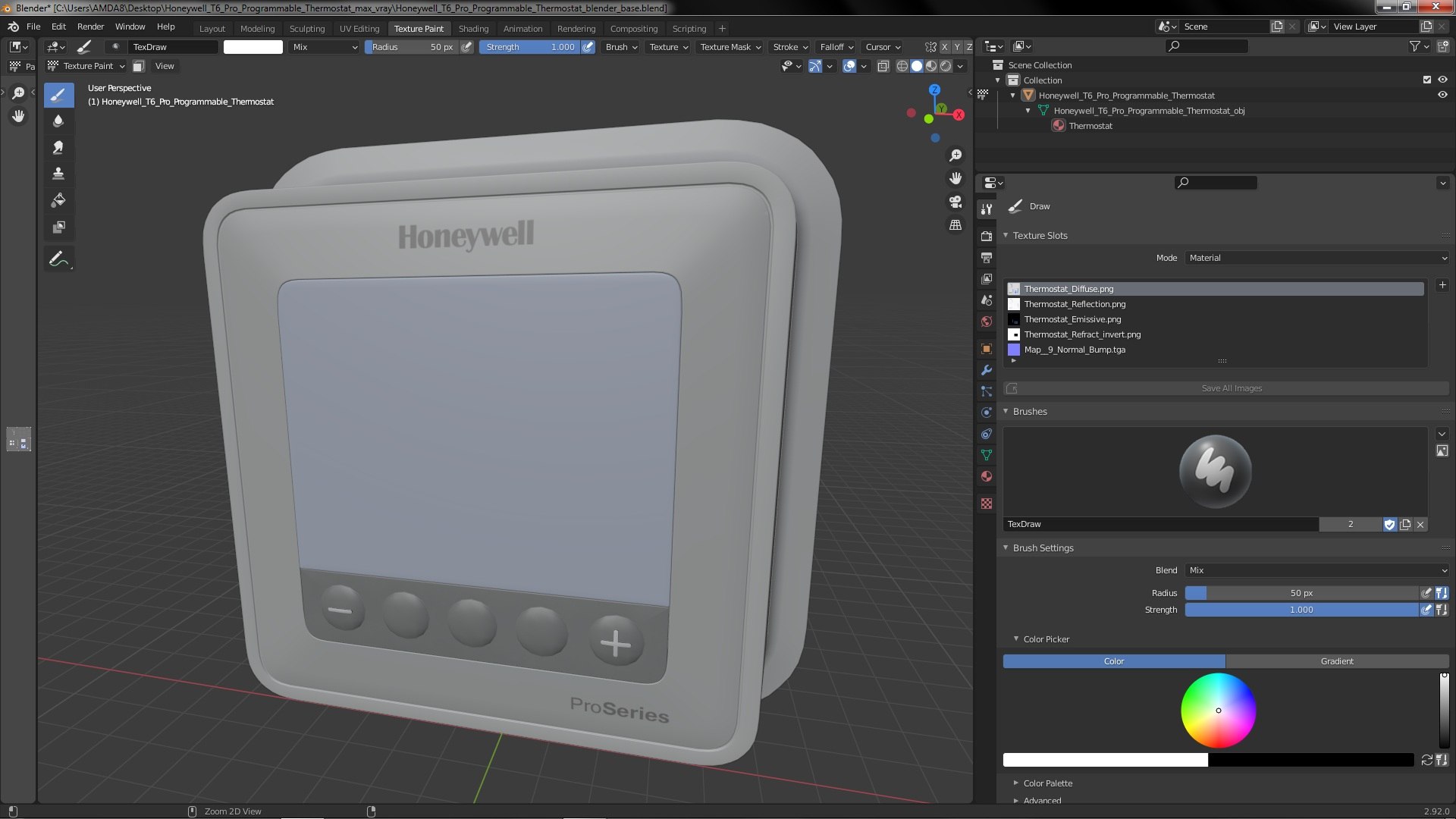Toggle X symmetry button
Screen dimensions: 1456x819
pos(945,47)
